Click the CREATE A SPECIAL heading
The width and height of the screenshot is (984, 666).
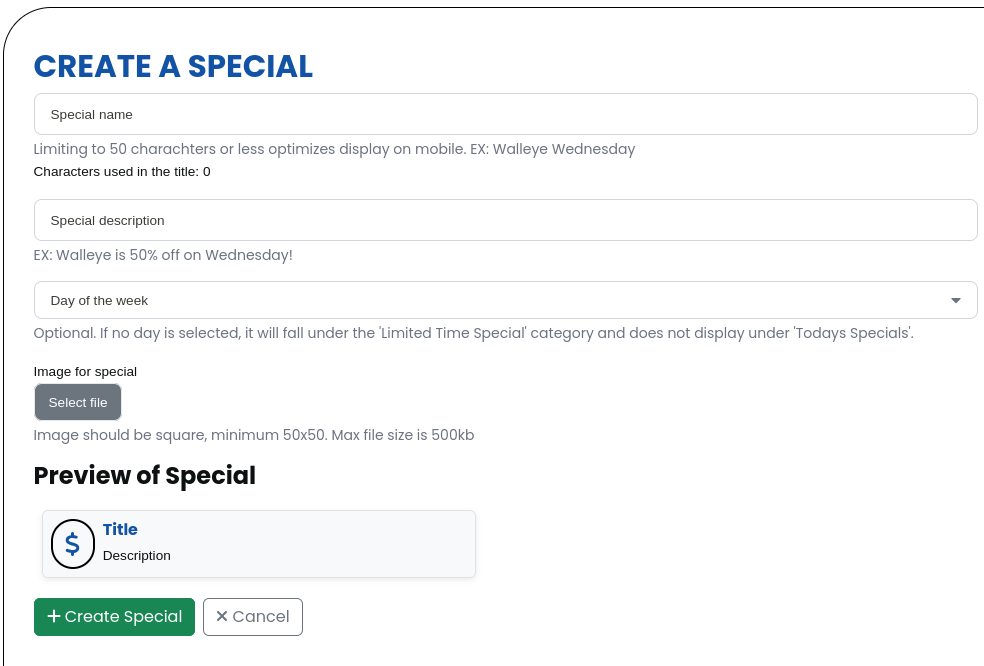(173, 67)
